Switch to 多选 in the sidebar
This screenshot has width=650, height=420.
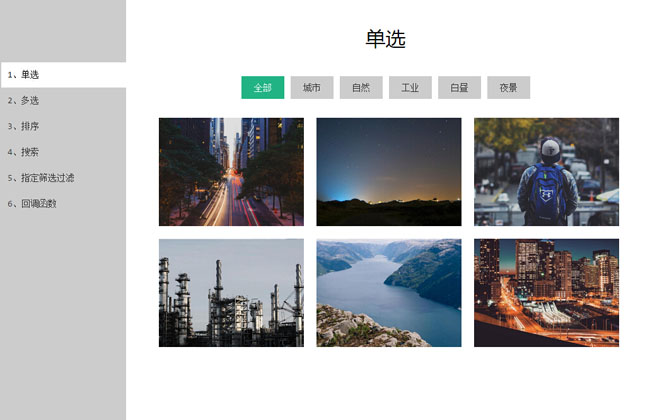point(63,101)
